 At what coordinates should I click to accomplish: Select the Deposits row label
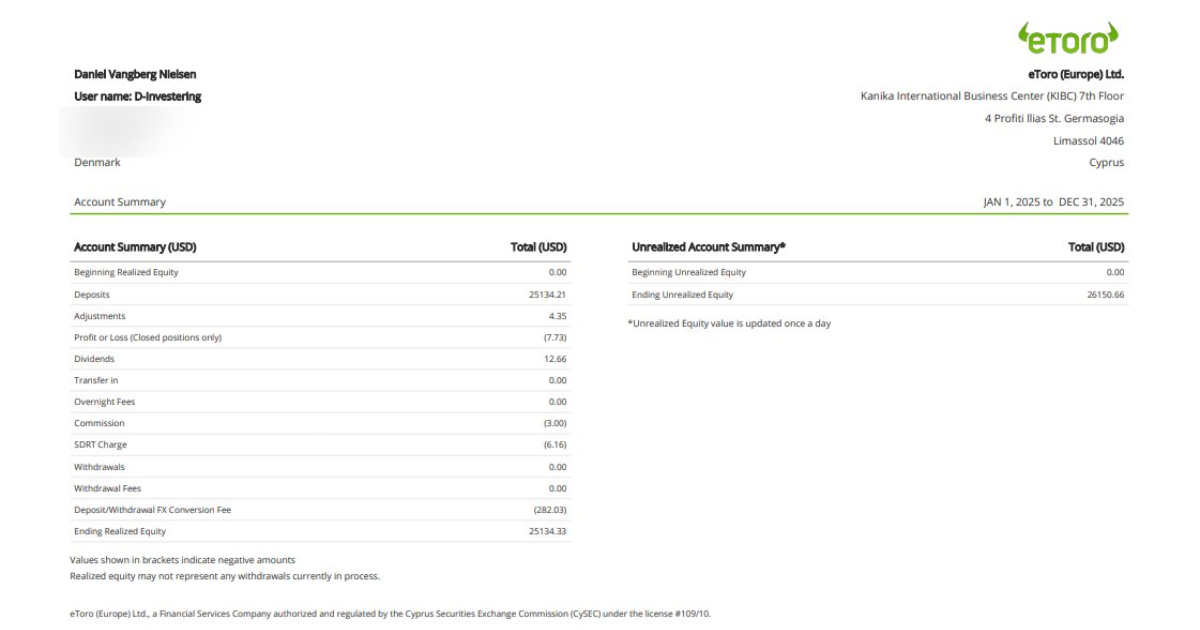pyautogui.click(x=92, y=295)
